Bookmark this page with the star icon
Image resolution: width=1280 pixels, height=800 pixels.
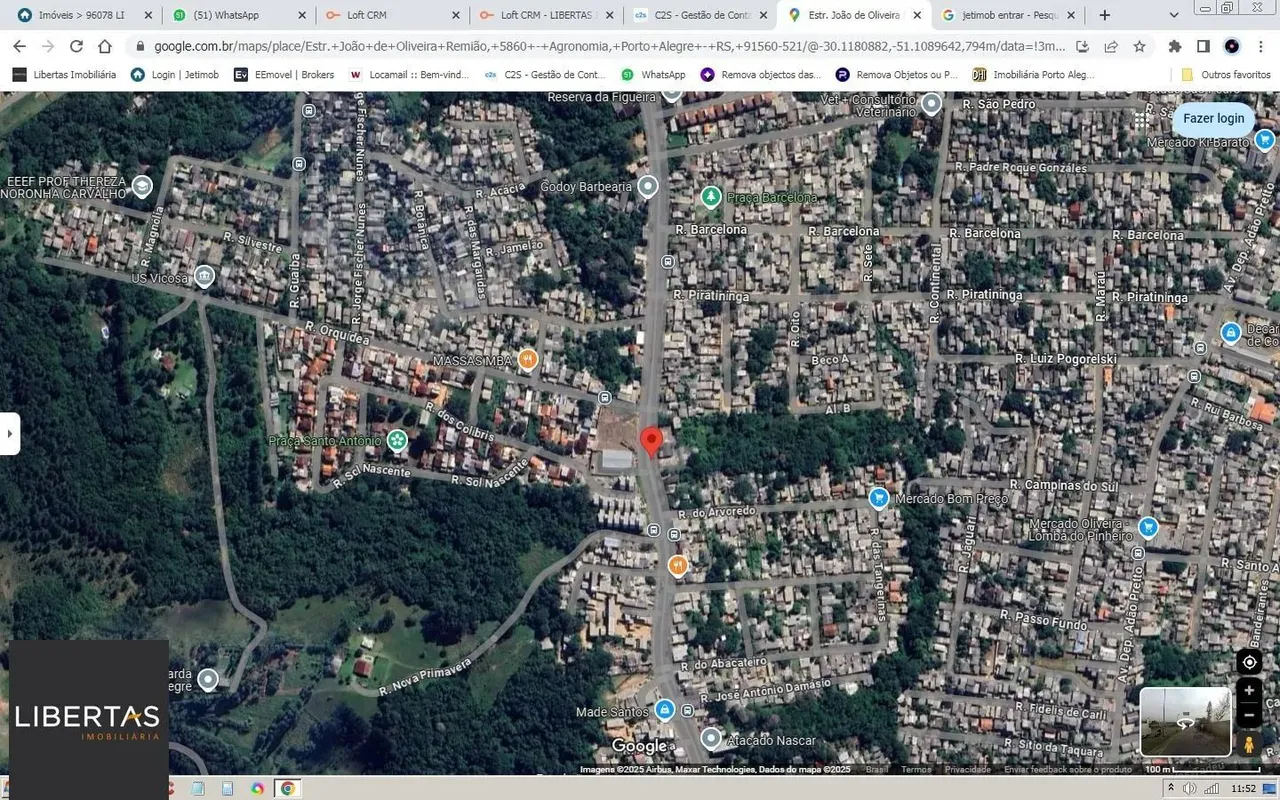pyautogui.click(x=1139, y=46)
